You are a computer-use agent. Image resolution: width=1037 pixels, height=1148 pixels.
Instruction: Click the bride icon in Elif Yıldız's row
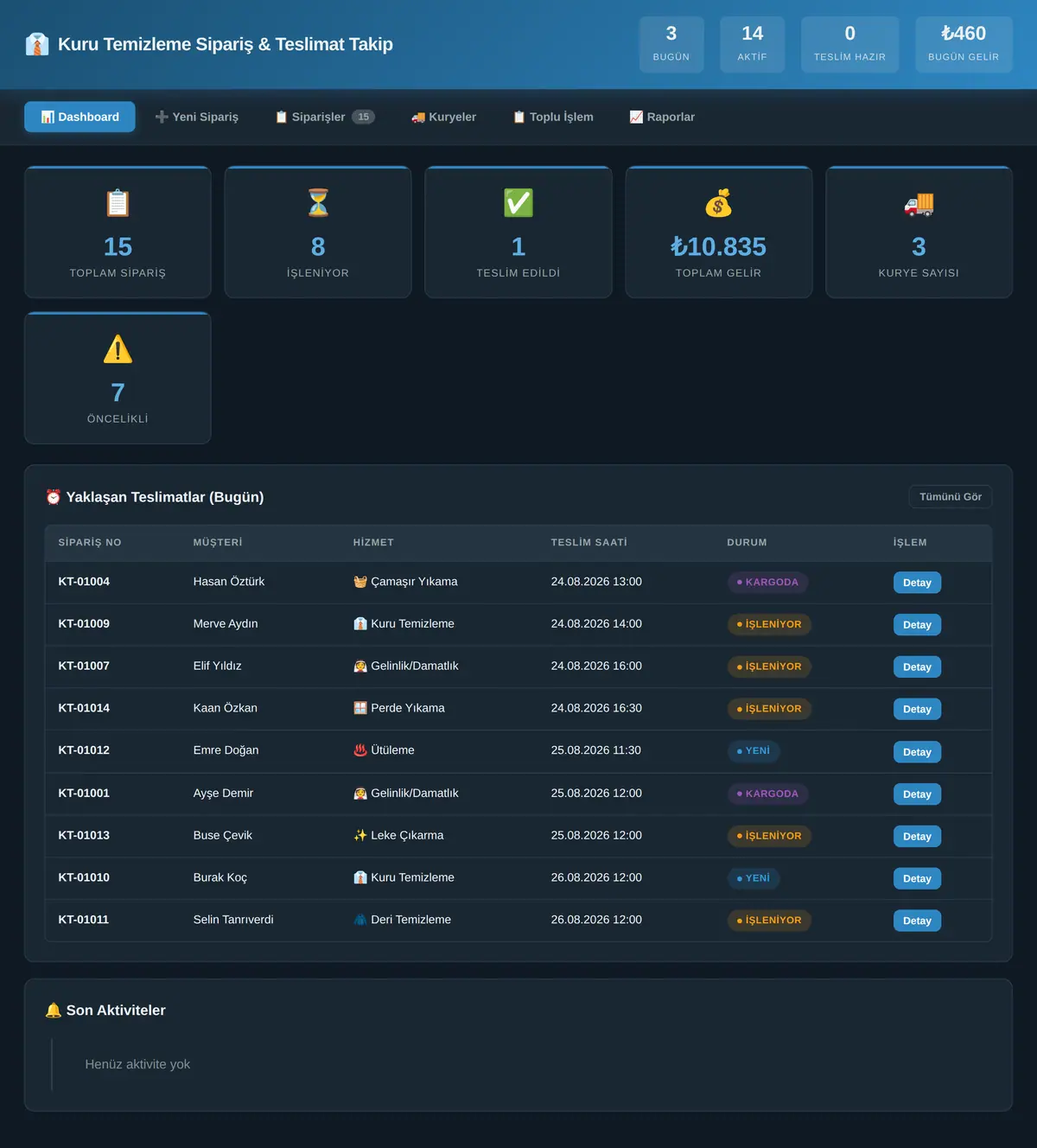[360, 666]
